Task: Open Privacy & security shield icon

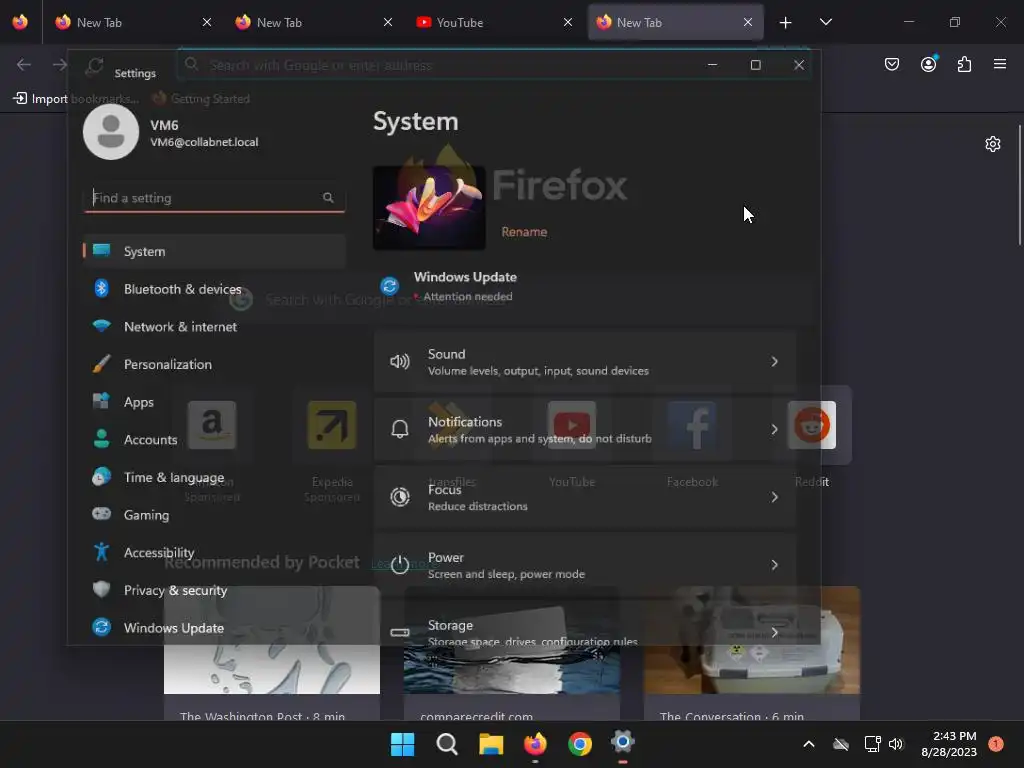Action: (x=101, y=589)
